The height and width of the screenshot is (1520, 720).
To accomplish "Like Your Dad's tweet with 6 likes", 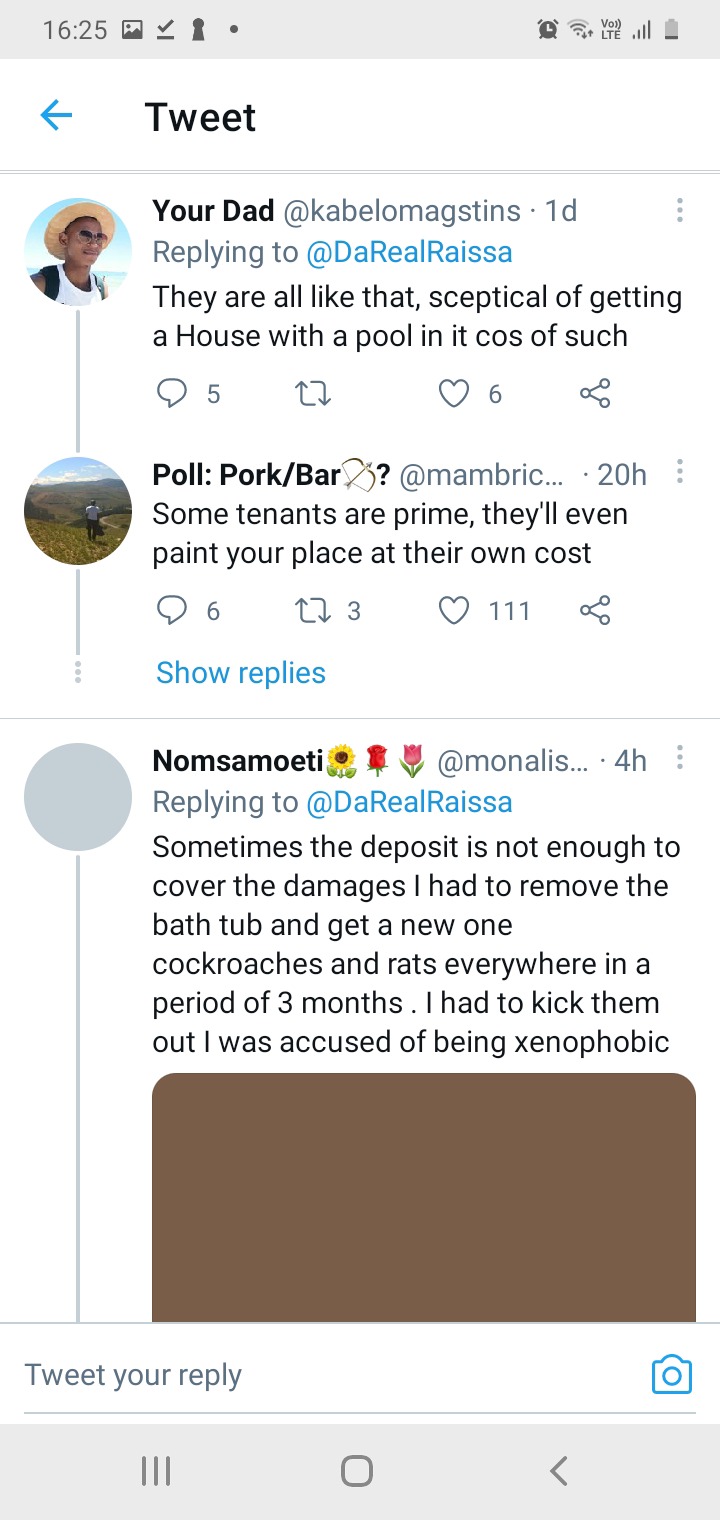I will (455, 394).
